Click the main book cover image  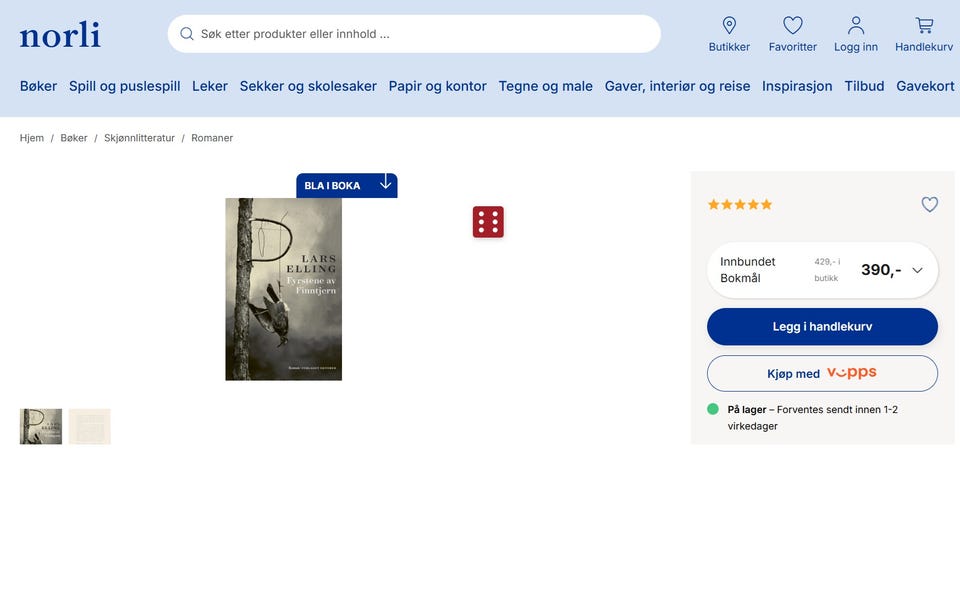click(x=283, y=289)
